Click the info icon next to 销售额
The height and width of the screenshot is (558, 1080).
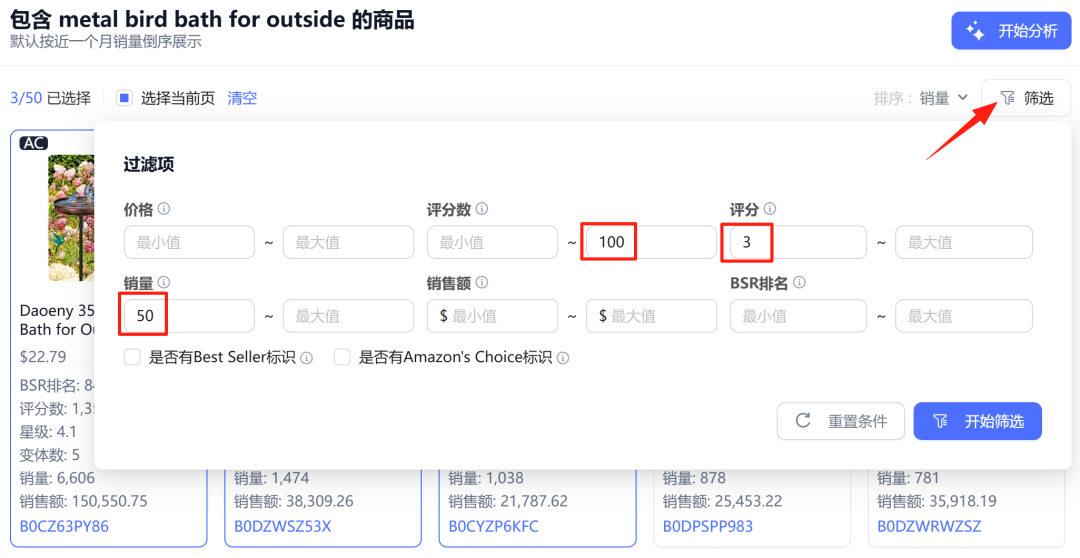(x=482, y=282)
